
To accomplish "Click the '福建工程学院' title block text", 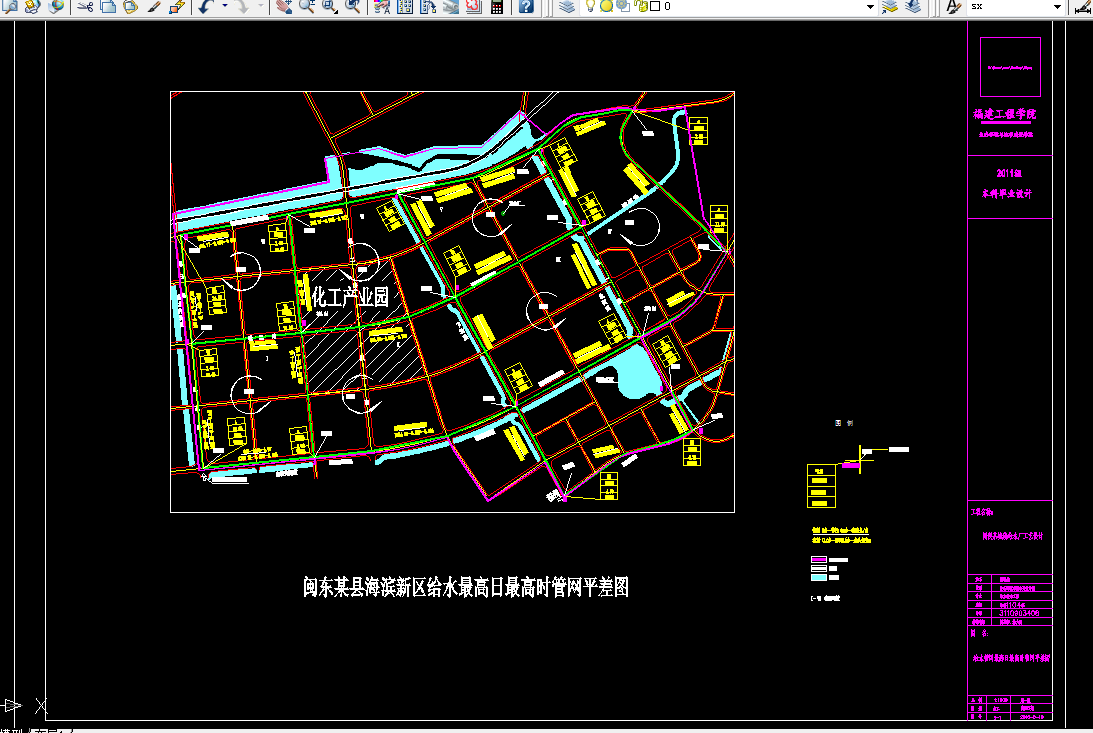I will point(1004,114).
